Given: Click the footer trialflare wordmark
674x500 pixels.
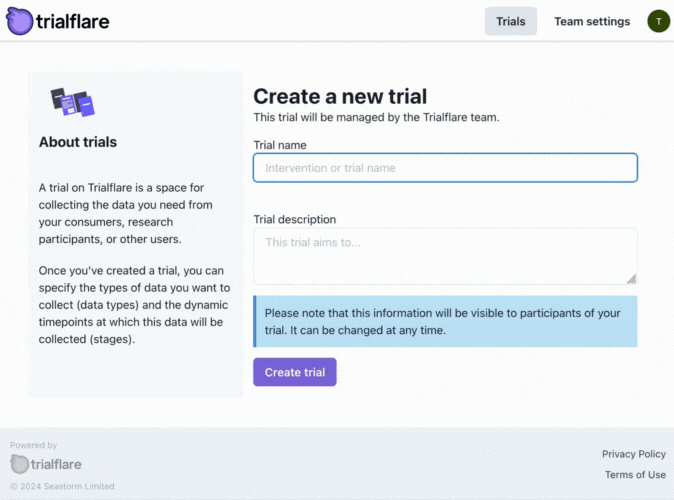Looking at the screenshot, I should pos(56,464).
